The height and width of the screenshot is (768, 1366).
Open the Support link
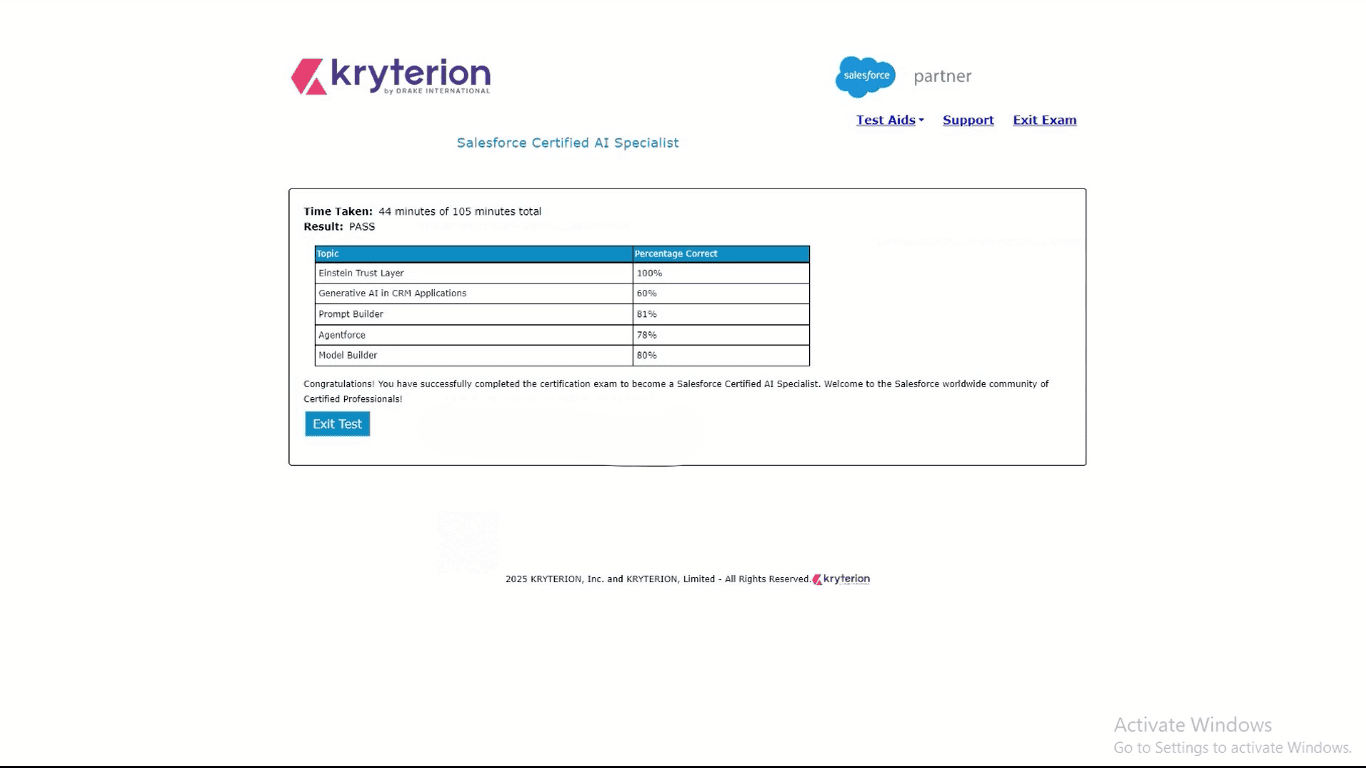tap(968, 120)
